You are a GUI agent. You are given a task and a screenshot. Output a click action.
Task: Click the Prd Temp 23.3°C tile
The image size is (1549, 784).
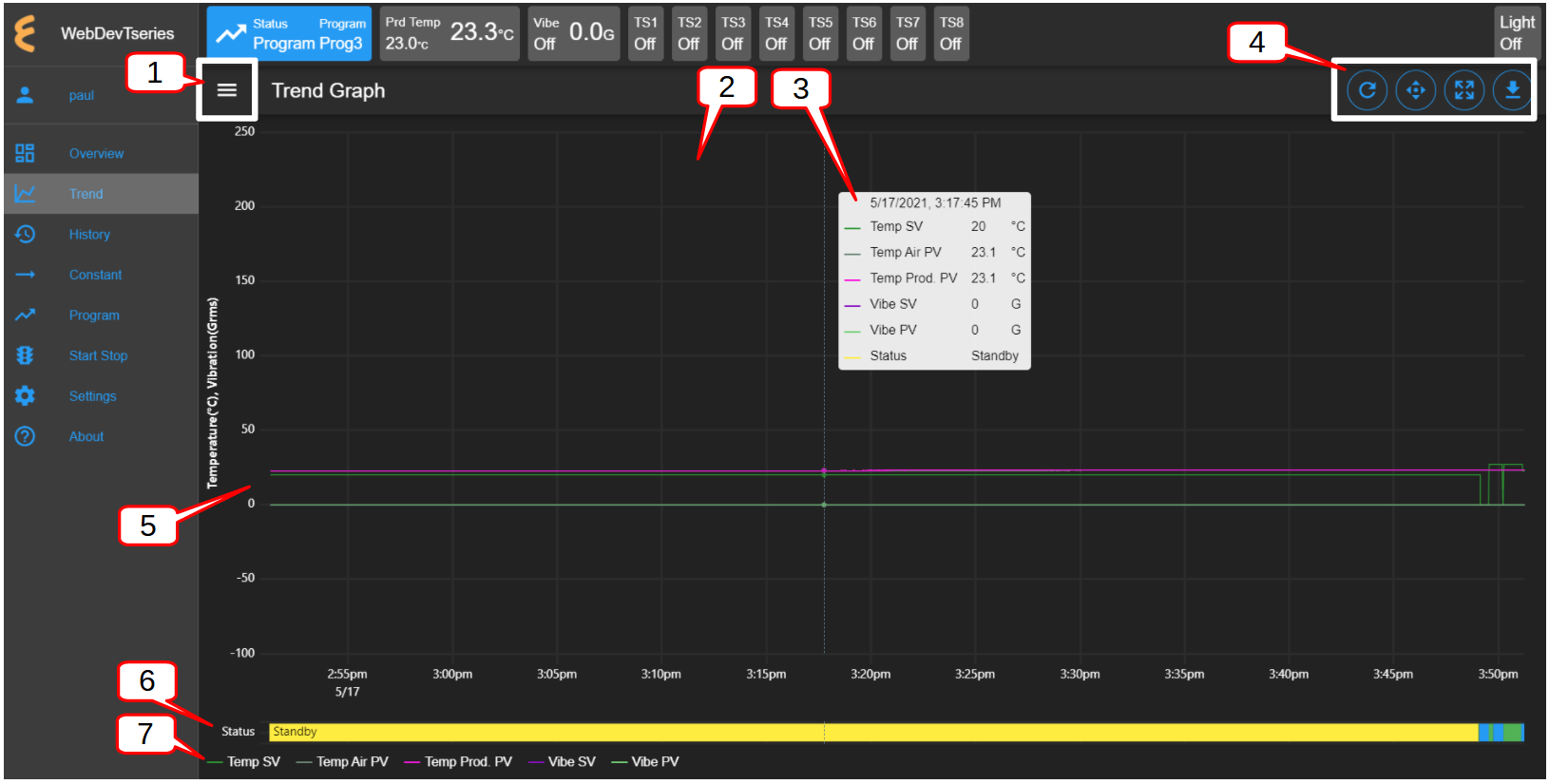(449, 33)
